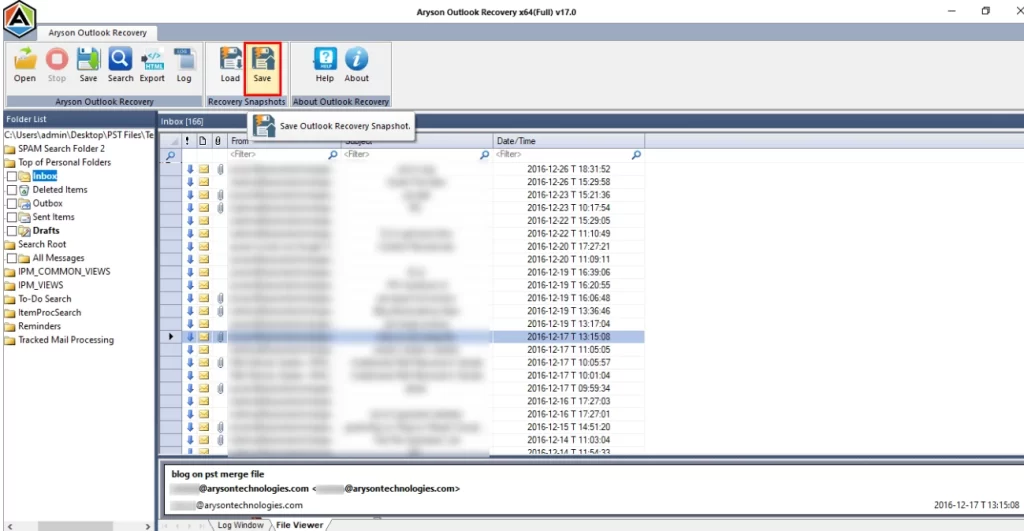
Task: Click the importance column header icon
Action: point(187,141)
